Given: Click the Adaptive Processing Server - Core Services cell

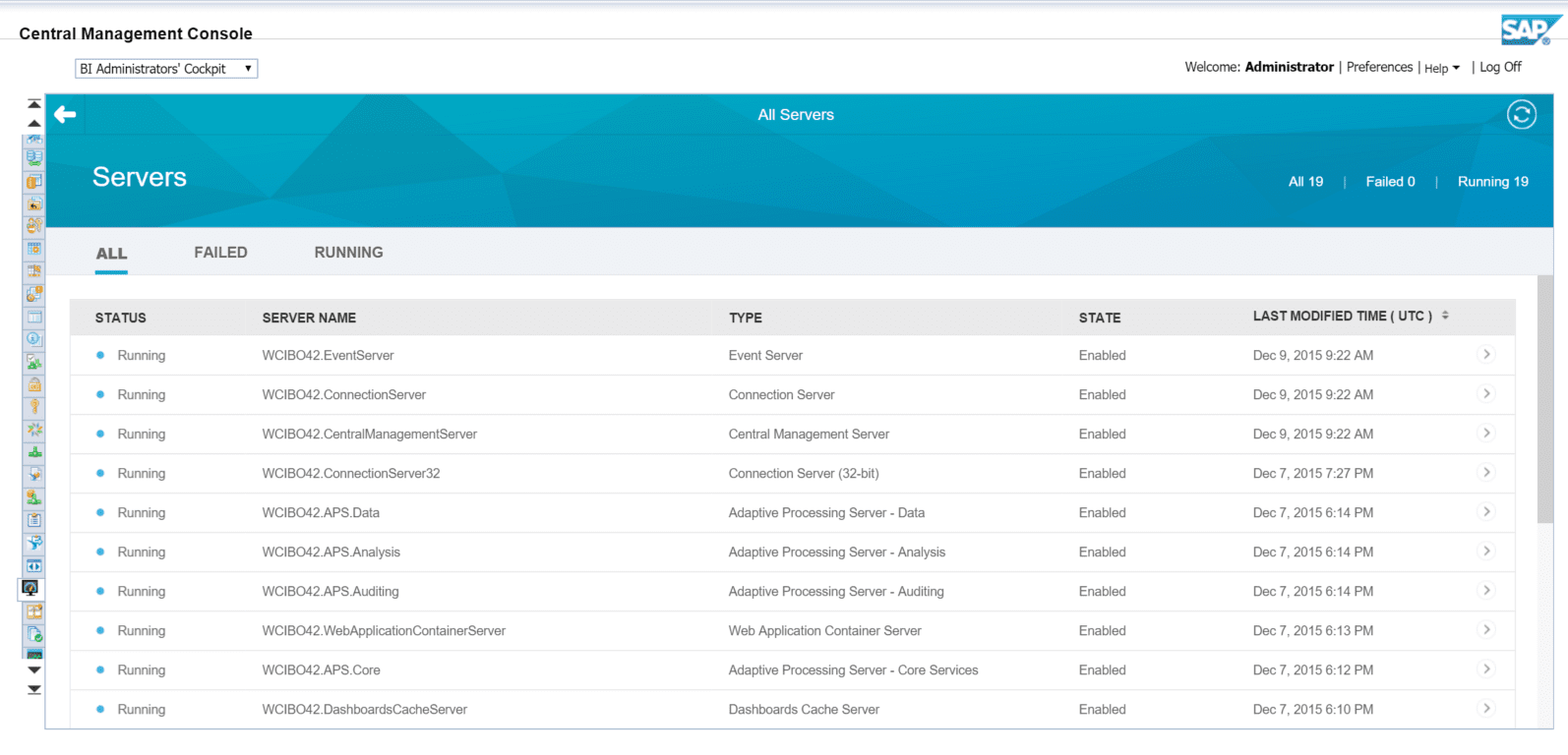Looking at the screenshot, I should point(853,670).
